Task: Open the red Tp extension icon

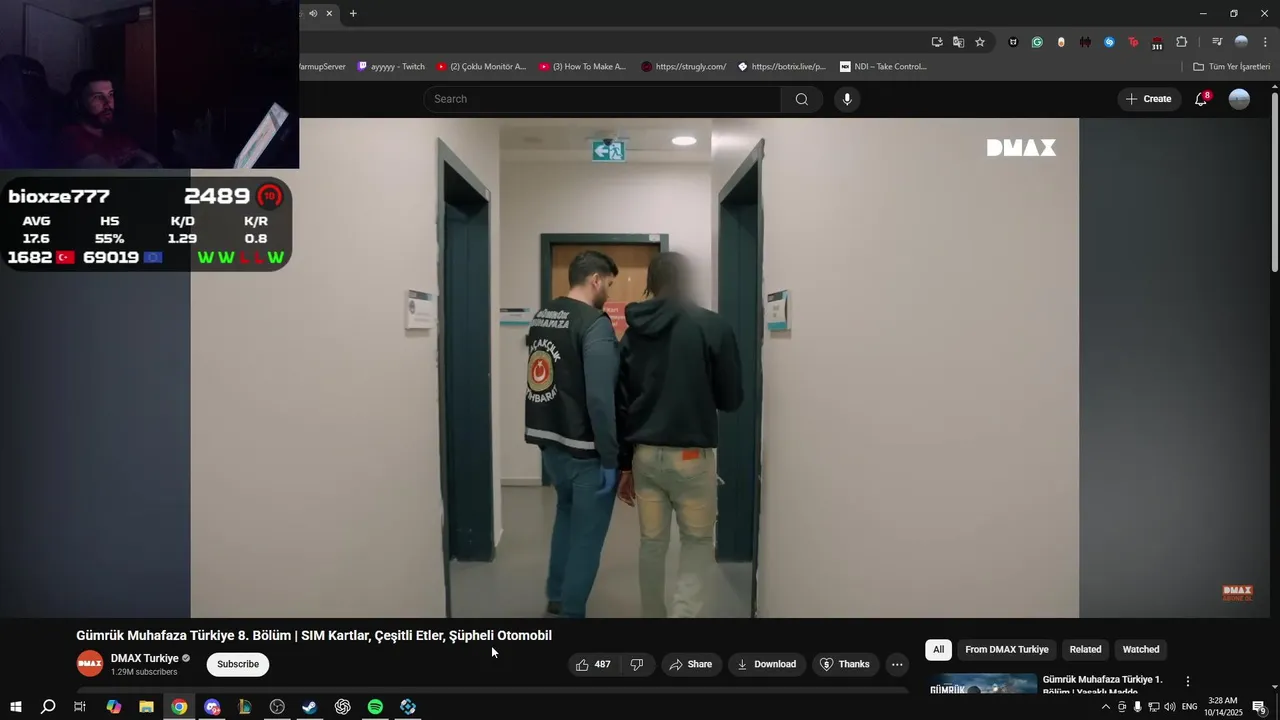Action: click(x=1133, y=42)
